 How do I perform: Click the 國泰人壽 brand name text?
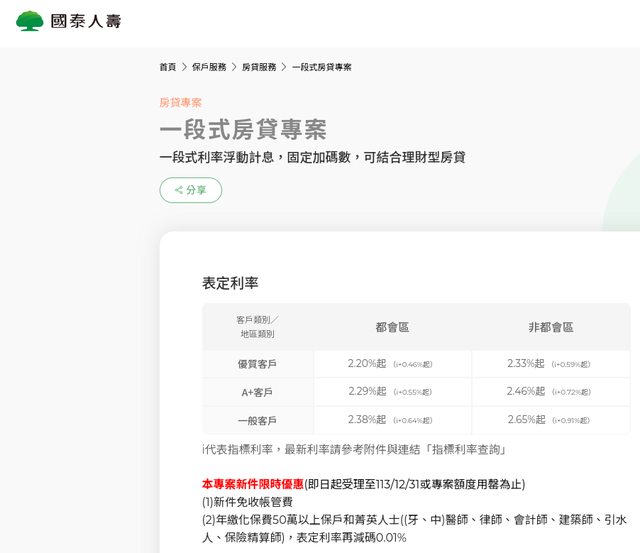85,20
